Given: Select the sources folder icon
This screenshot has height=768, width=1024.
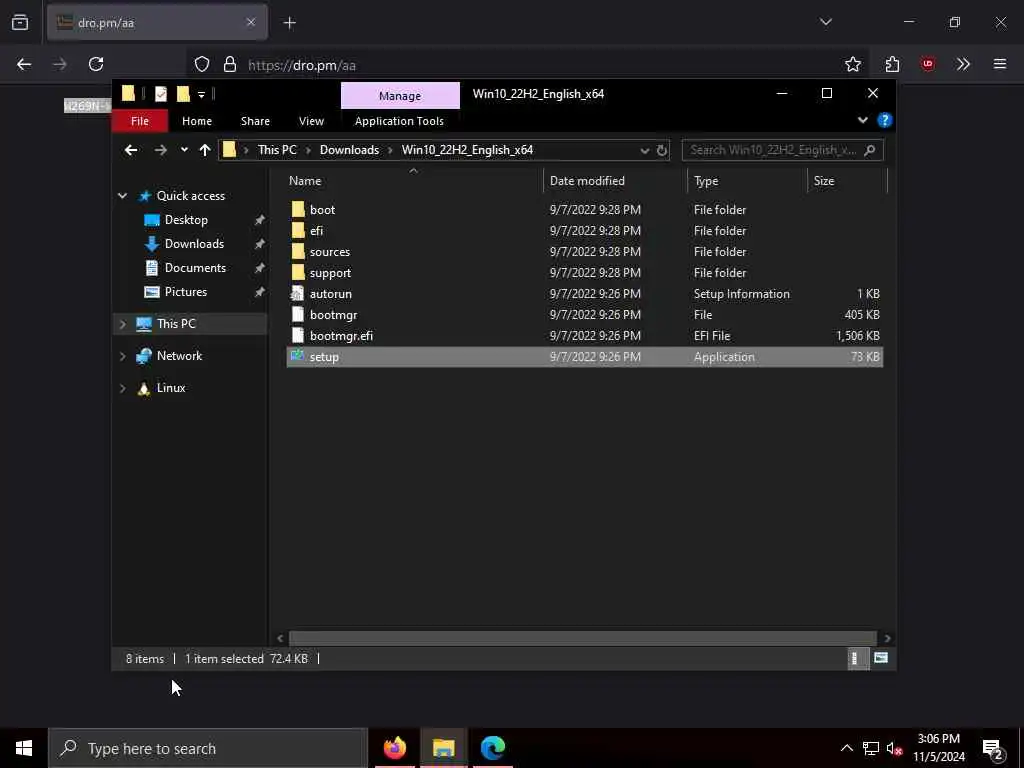Looking at the screenshot, I should (x=298, y=251).
